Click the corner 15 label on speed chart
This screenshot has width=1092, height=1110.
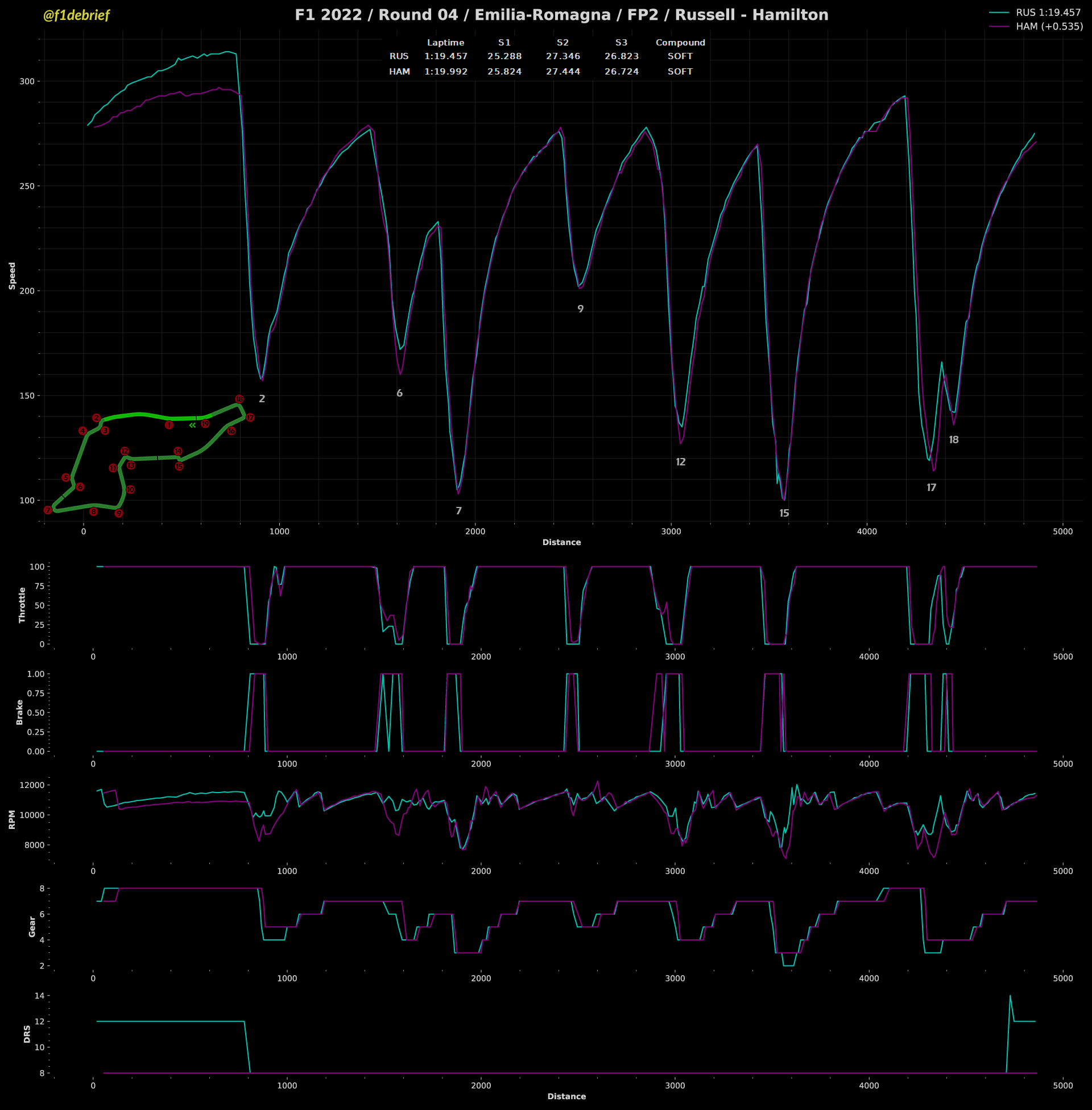point(784,513)
